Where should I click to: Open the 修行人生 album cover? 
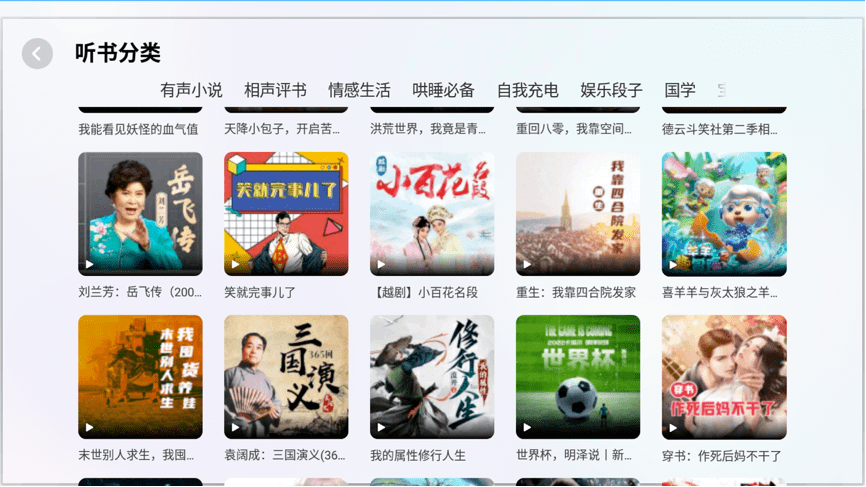[x=432, y=377]
